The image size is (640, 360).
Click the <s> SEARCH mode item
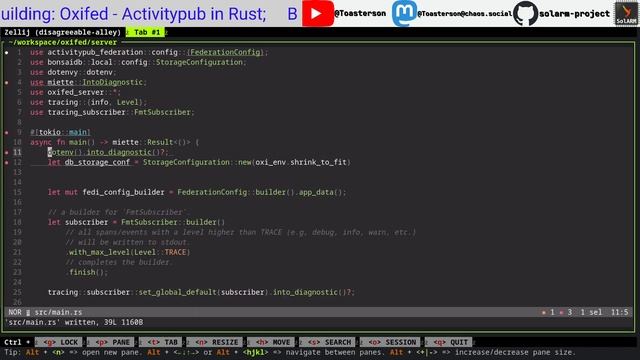tap(329, 342)
